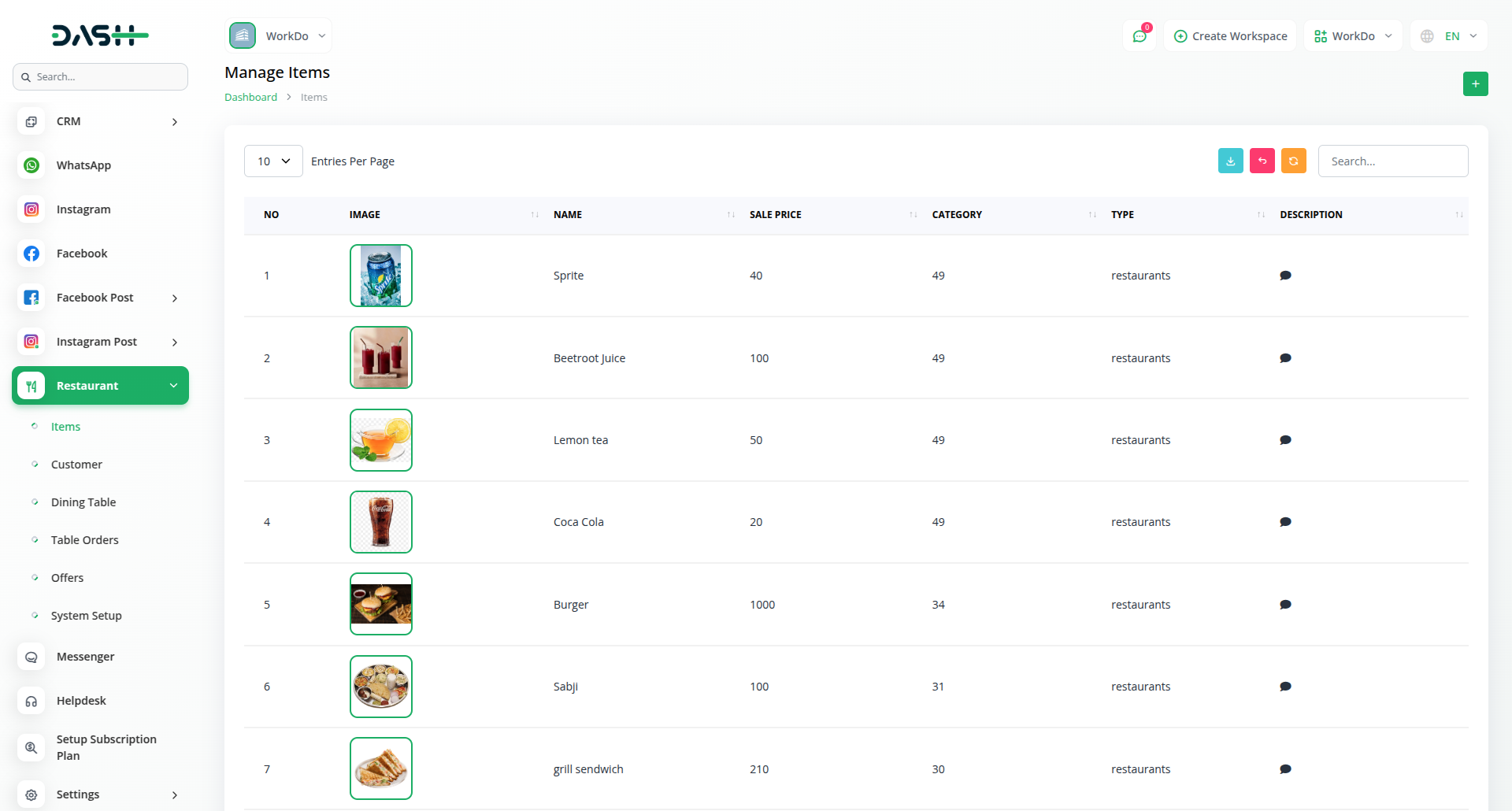Open WhatsApp from the sidebar
Viewport: 1512px width, 811px height.
100,165
